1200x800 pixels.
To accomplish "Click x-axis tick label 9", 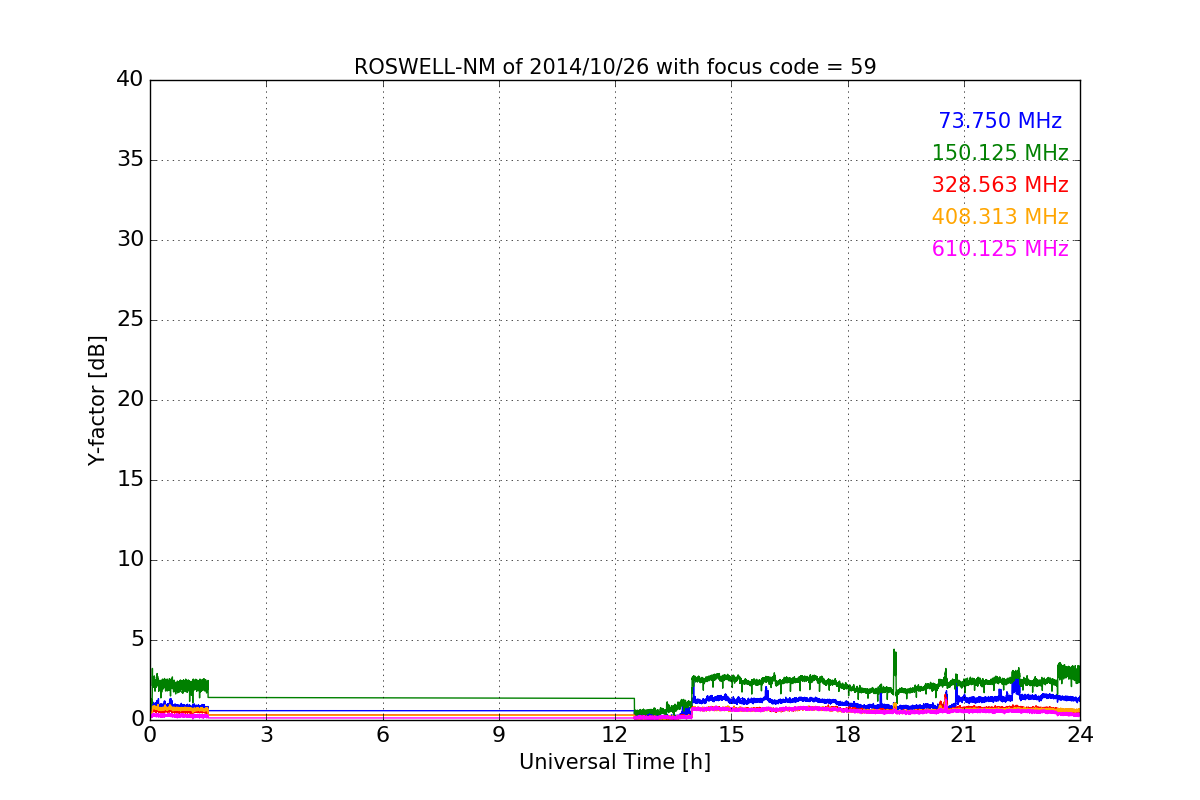I will click(x=499, y=735).
